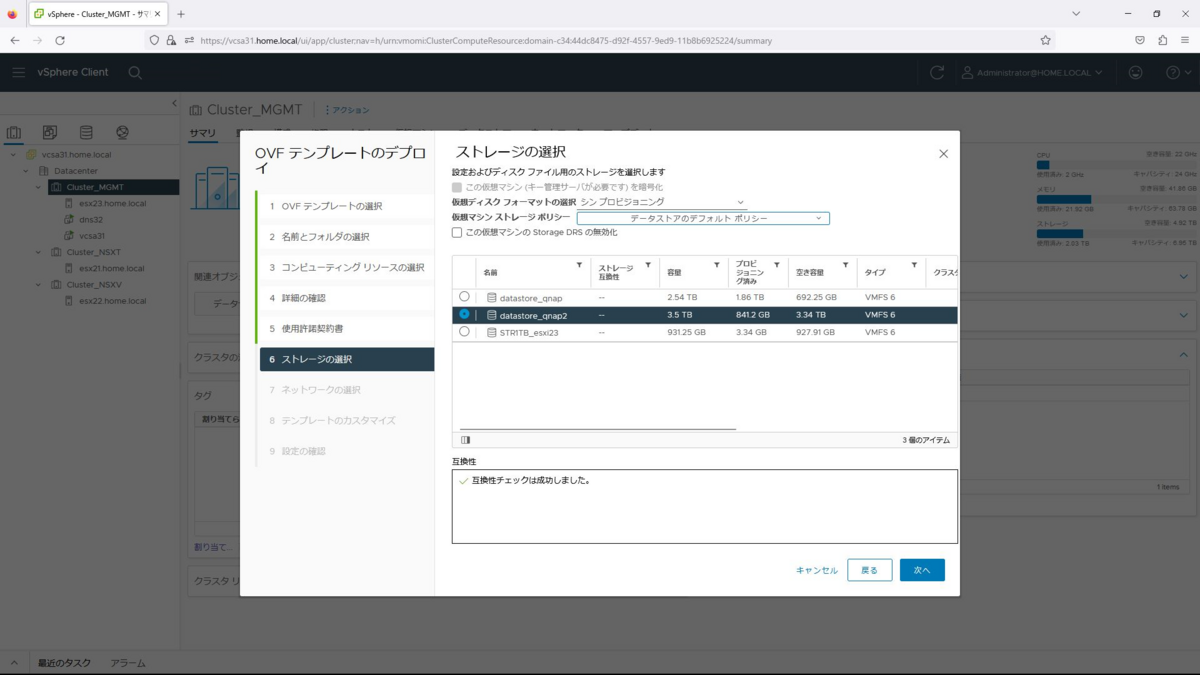Open the vSphere Client hamburger menu
The width and height of the screenshot is (1200, 675).
[x=18, y=72]
